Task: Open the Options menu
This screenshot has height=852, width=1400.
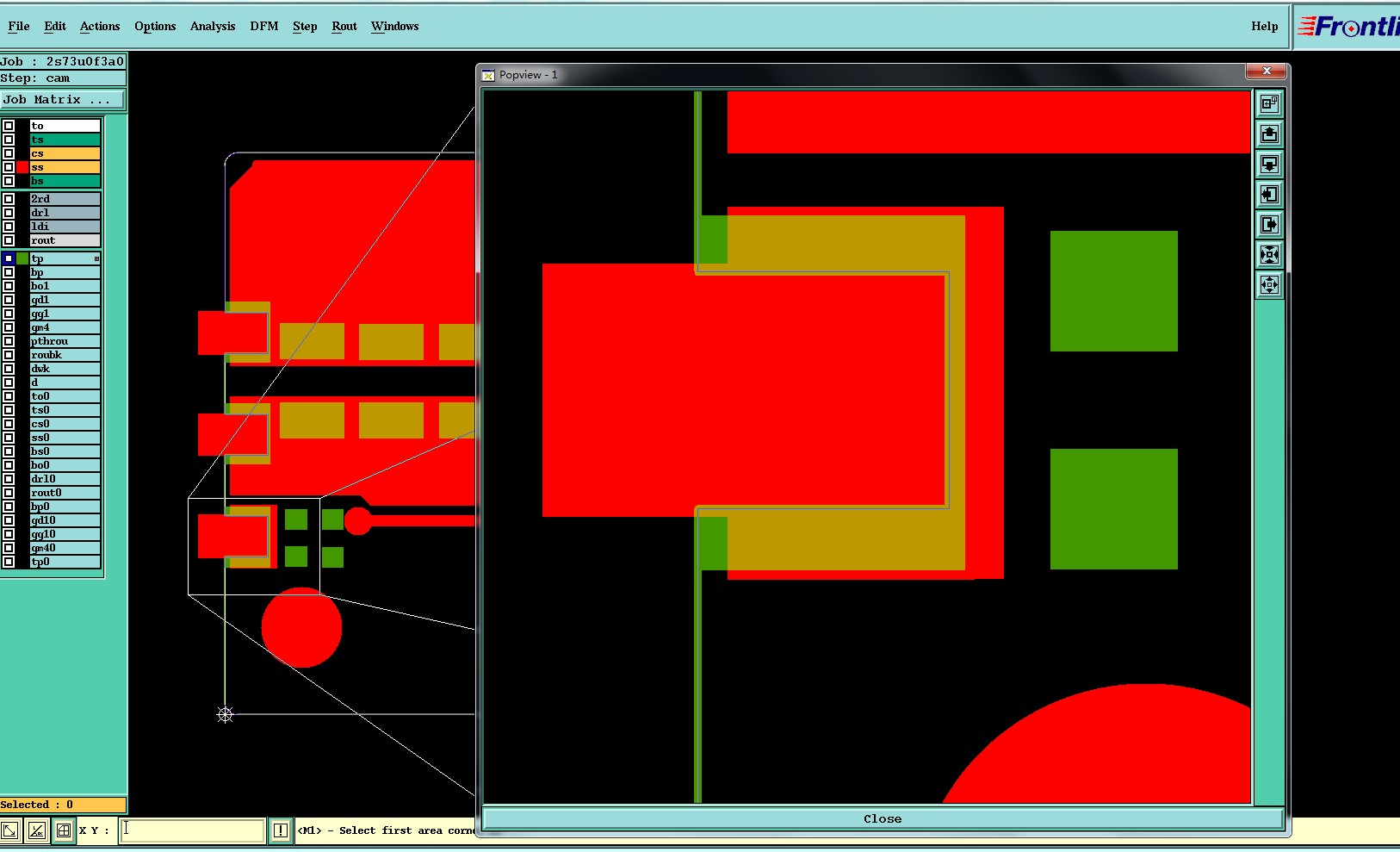Action: (x=155, y=27)
